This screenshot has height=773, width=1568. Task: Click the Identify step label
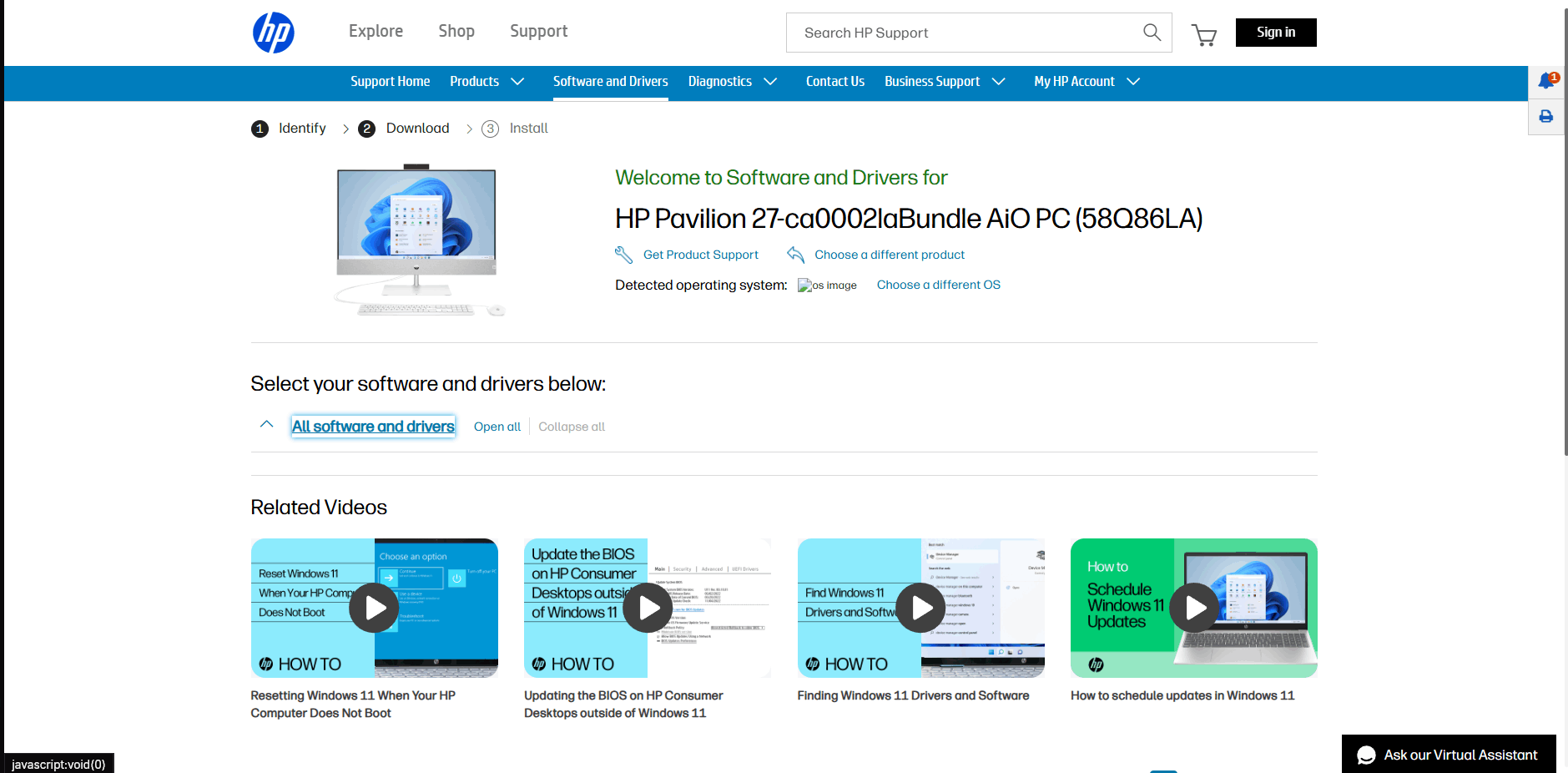click(x=302, y=129)
